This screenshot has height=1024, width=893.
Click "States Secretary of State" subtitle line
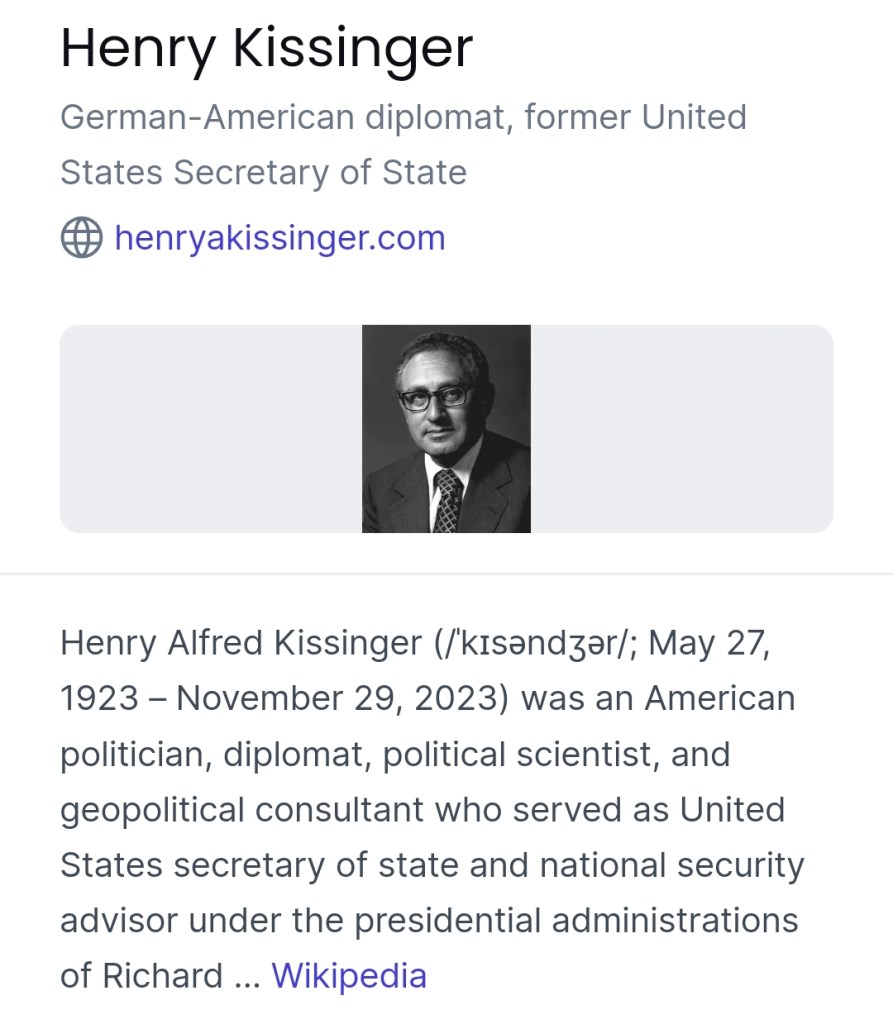pyautogui.click(x=263, y=172)
